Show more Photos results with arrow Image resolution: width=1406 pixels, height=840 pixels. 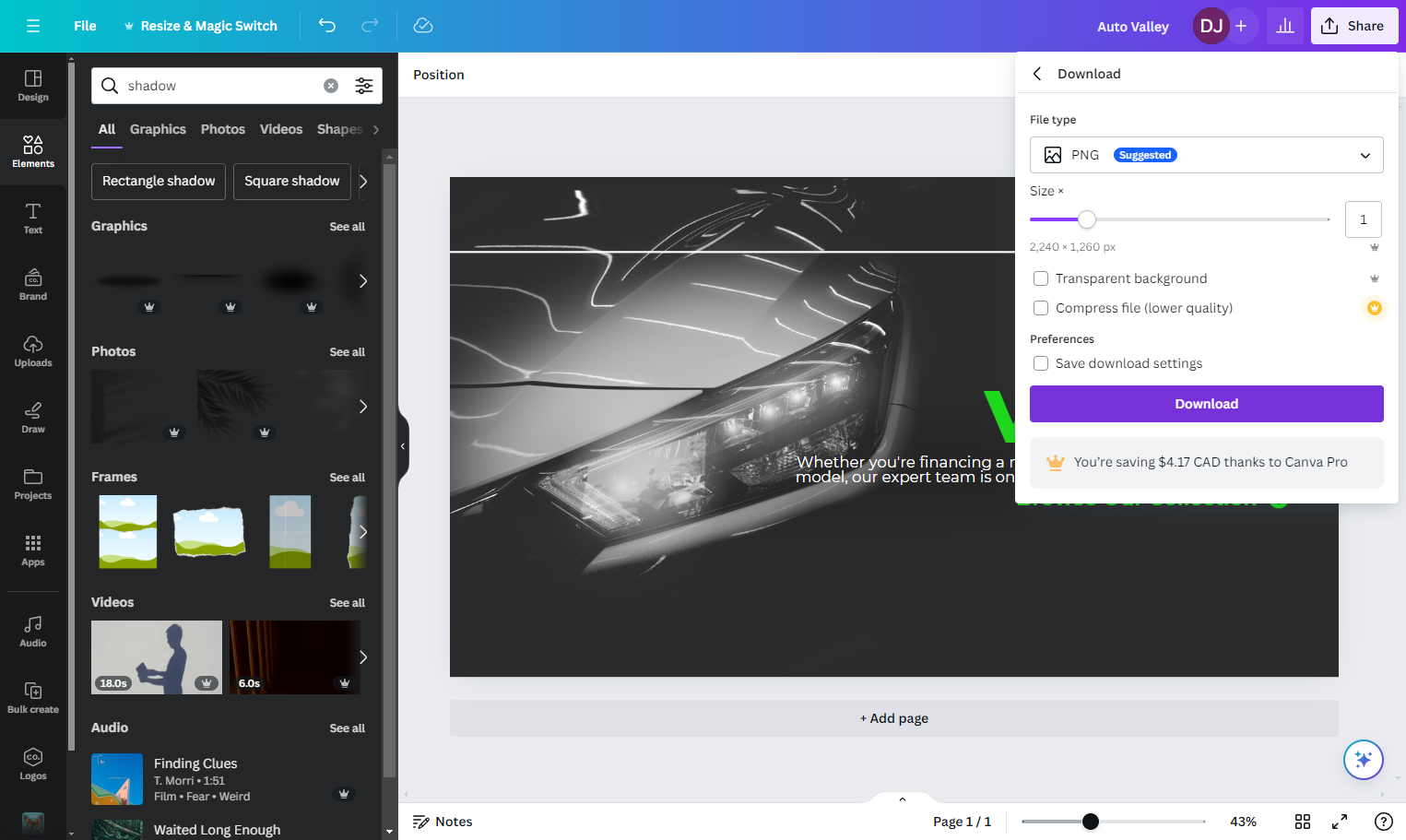point(363,407)
